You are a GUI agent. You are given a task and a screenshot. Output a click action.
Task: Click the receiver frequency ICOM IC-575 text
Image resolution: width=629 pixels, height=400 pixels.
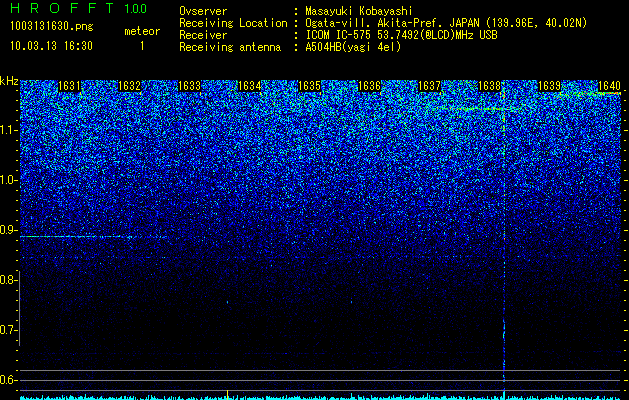(402, 35)
